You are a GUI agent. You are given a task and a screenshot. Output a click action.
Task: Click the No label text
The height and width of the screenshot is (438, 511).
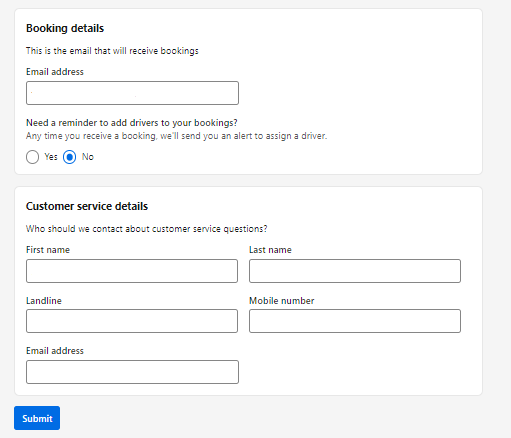[88, 157]
